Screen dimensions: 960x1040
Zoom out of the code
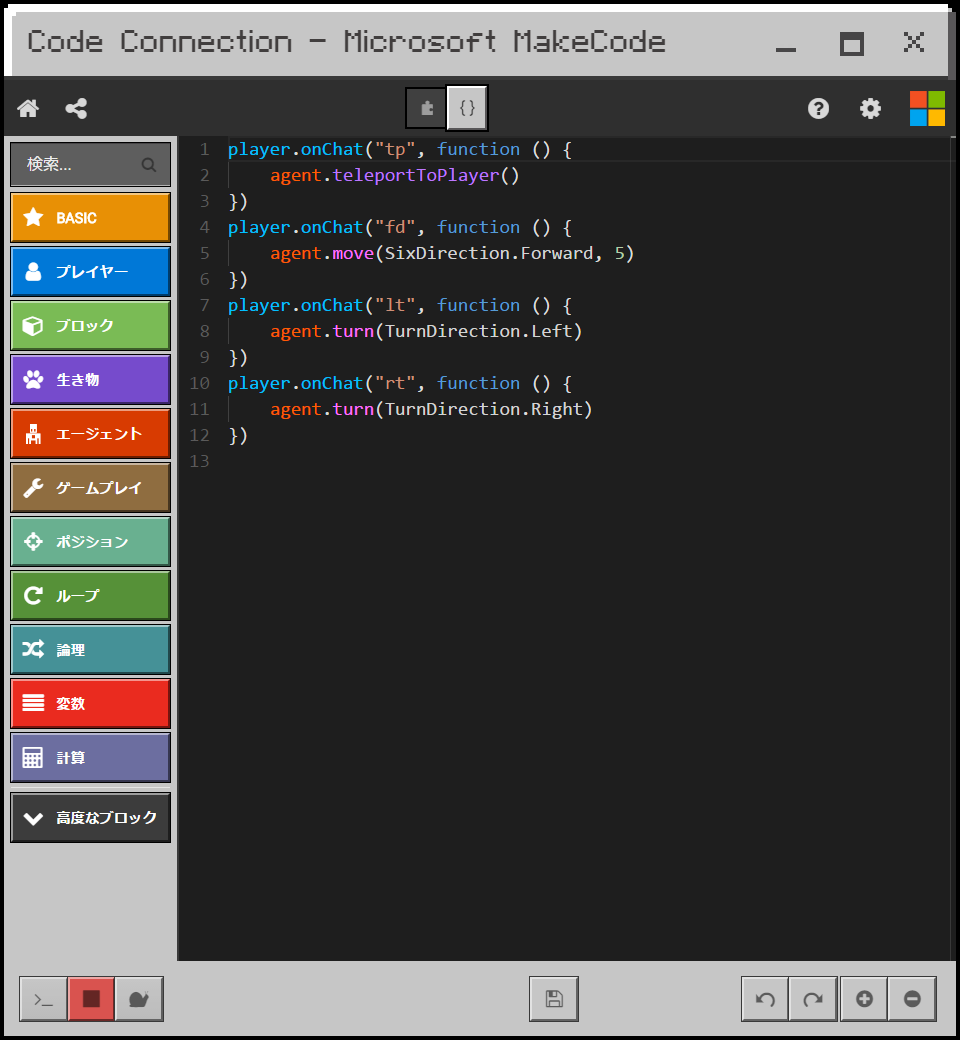(x=911, y=998)
